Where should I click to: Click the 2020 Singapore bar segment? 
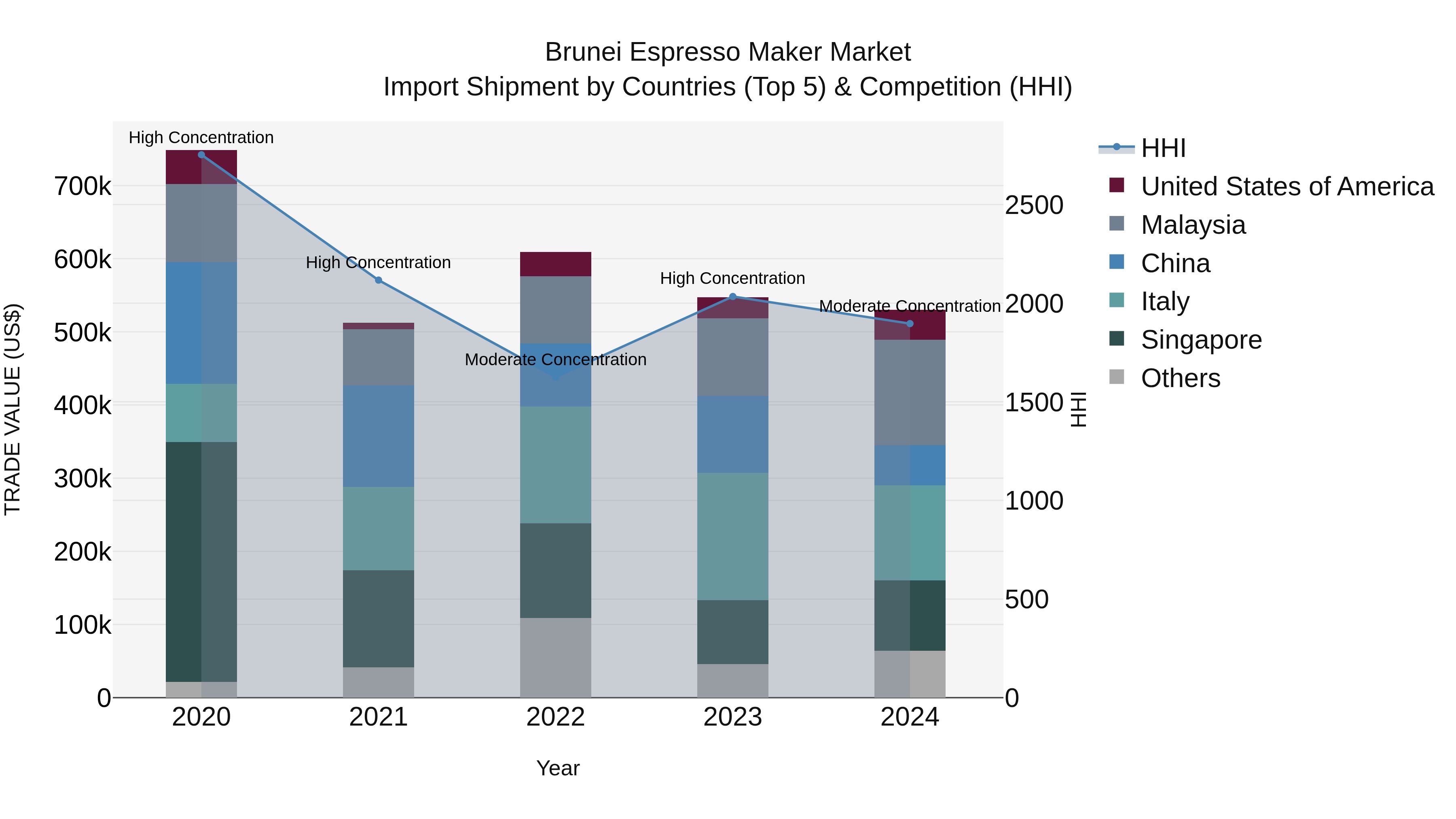[x=201, y=562]
